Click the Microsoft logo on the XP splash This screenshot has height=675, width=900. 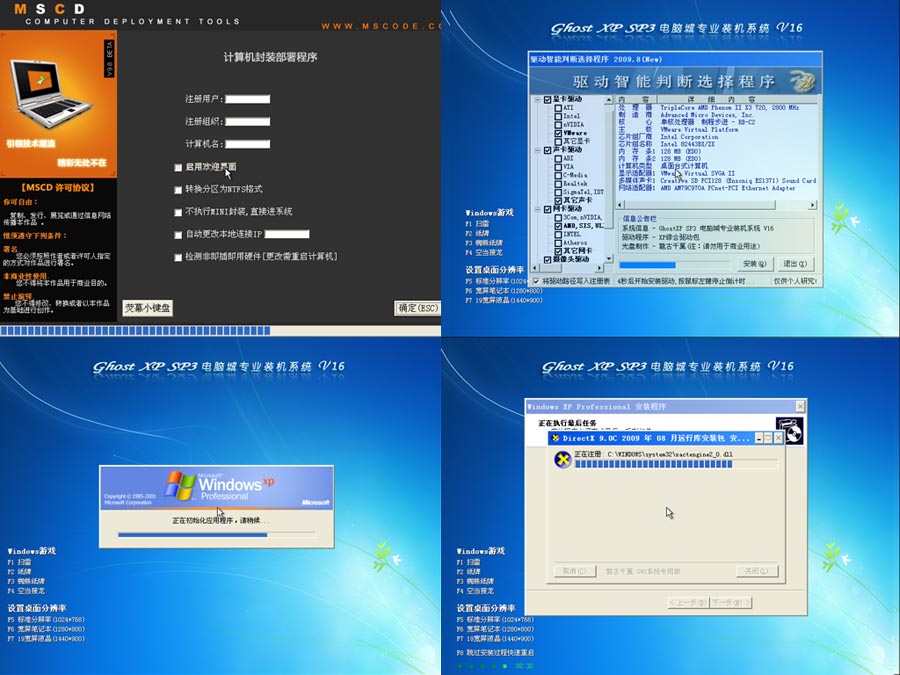(315, 502)
